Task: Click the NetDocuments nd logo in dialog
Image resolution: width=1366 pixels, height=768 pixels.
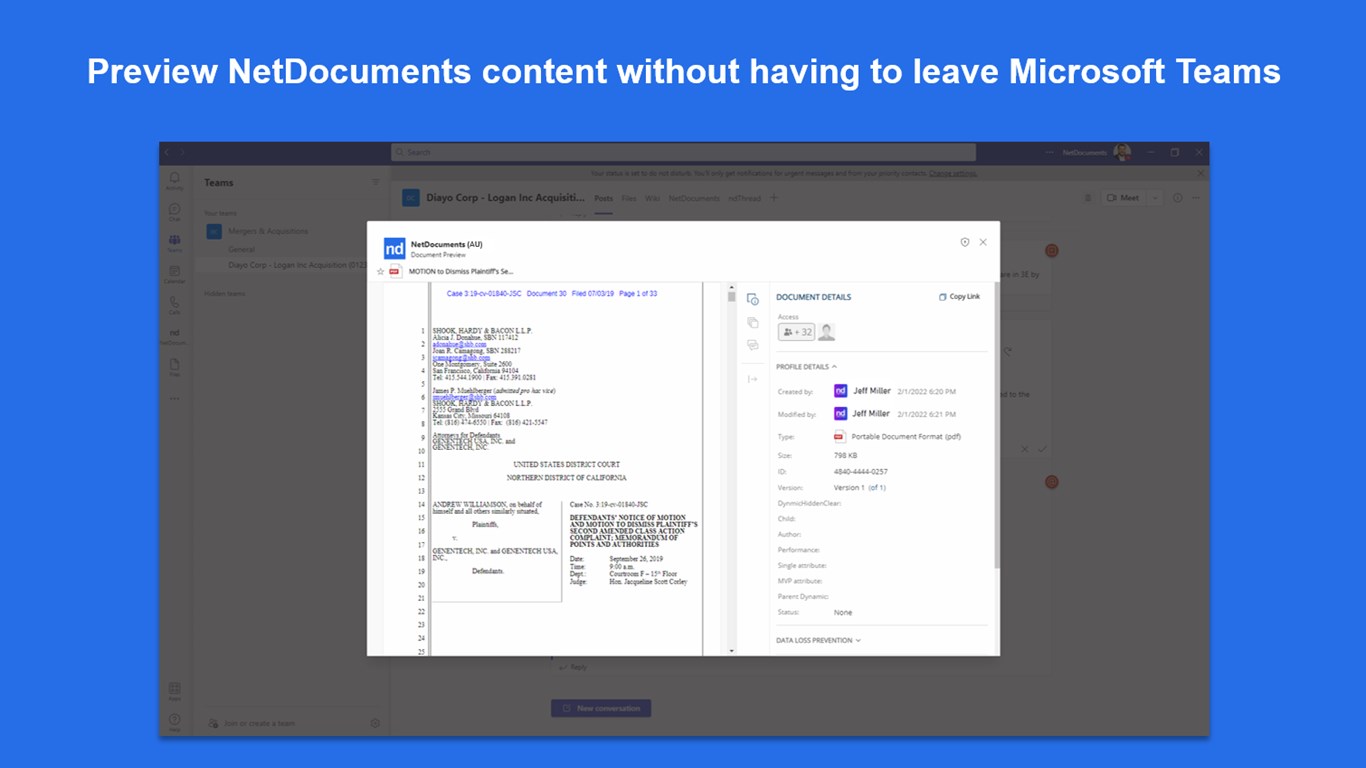Action: (394, 249)
